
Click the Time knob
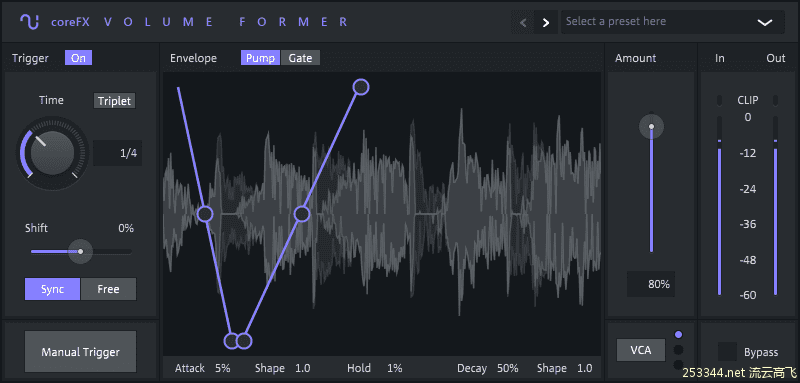tap(52, 153)
